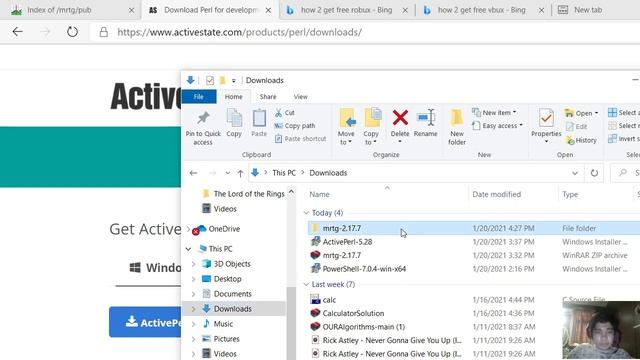The image size is (640, 360).
Task: Open recent locations dropdown arrow
Action: [x=227, y=173]
